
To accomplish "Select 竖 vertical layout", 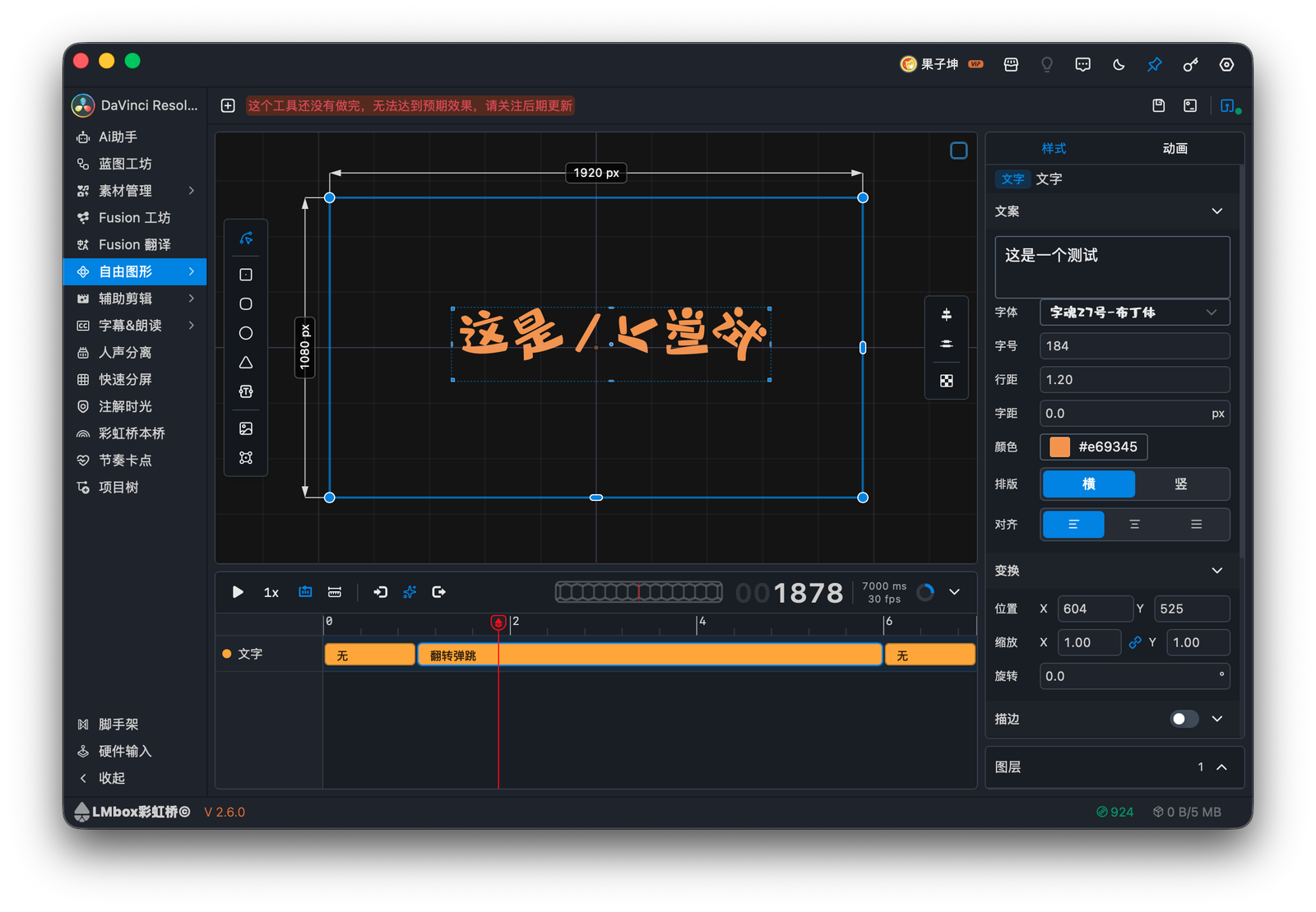I will (x=1181, y=484).
